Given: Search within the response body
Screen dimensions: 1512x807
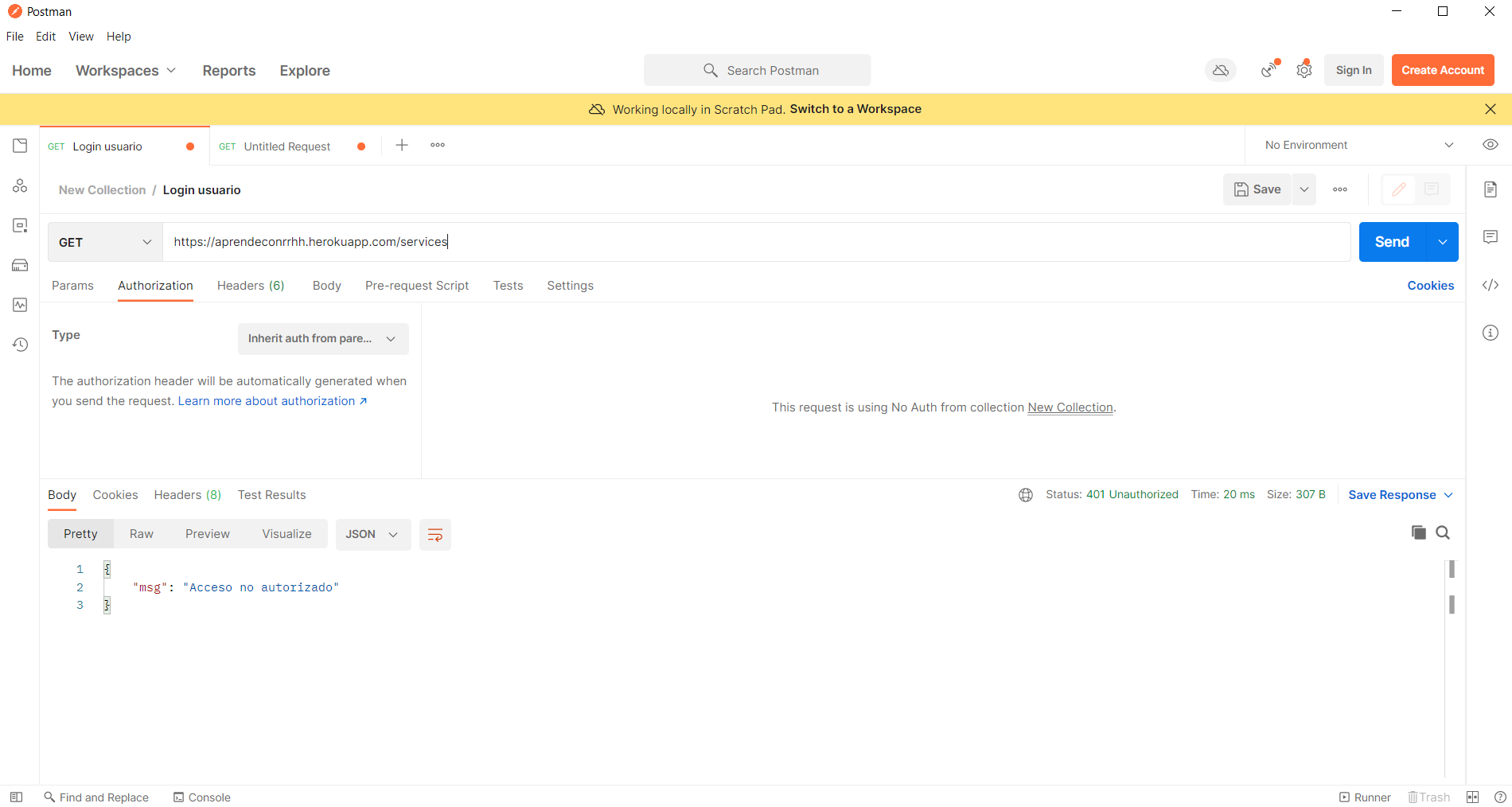Looking at the screenshot, I should pos(1444,532).
